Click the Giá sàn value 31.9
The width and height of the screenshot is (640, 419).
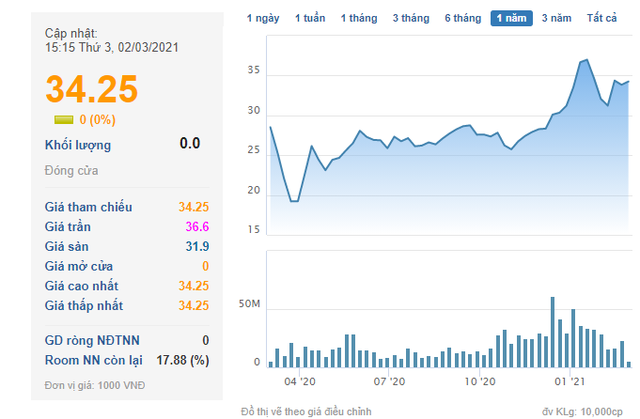(197, 246)
